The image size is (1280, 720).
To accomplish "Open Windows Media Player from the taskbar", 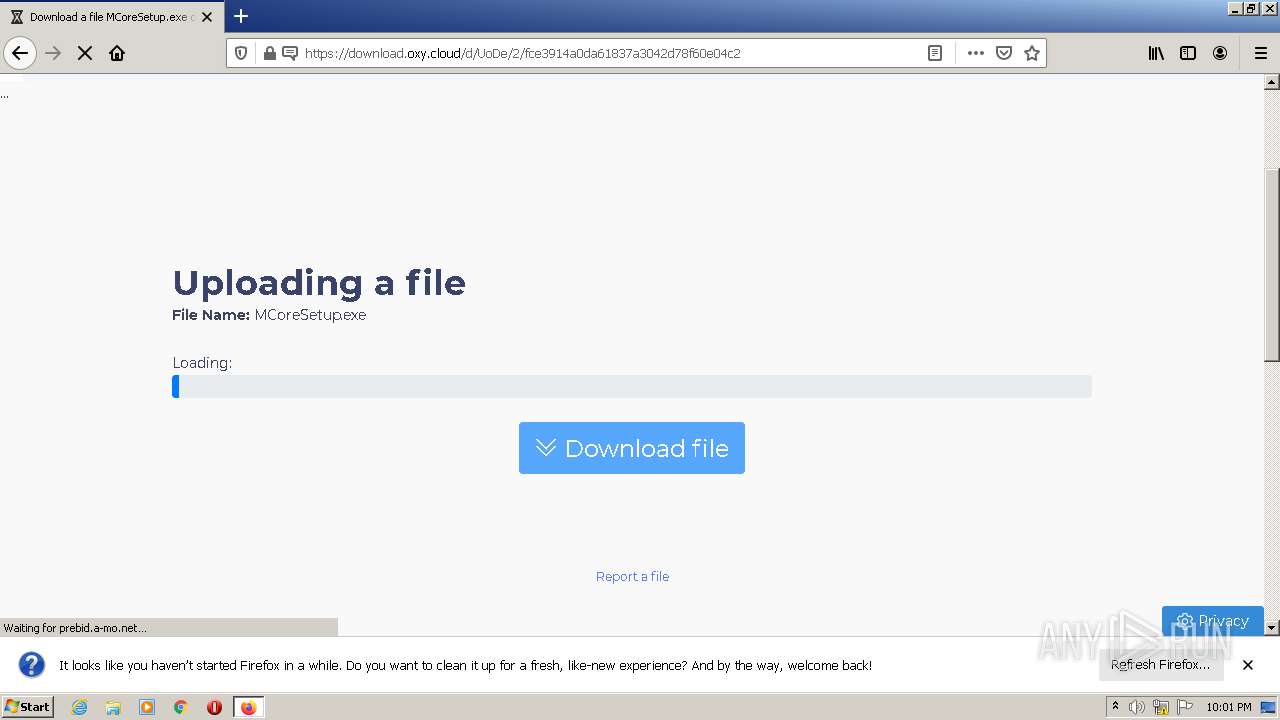I will 147,707.
